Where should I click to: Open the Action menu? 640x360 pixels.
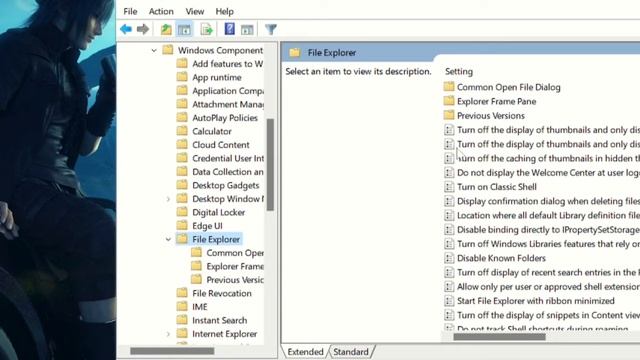coord(161,11)
